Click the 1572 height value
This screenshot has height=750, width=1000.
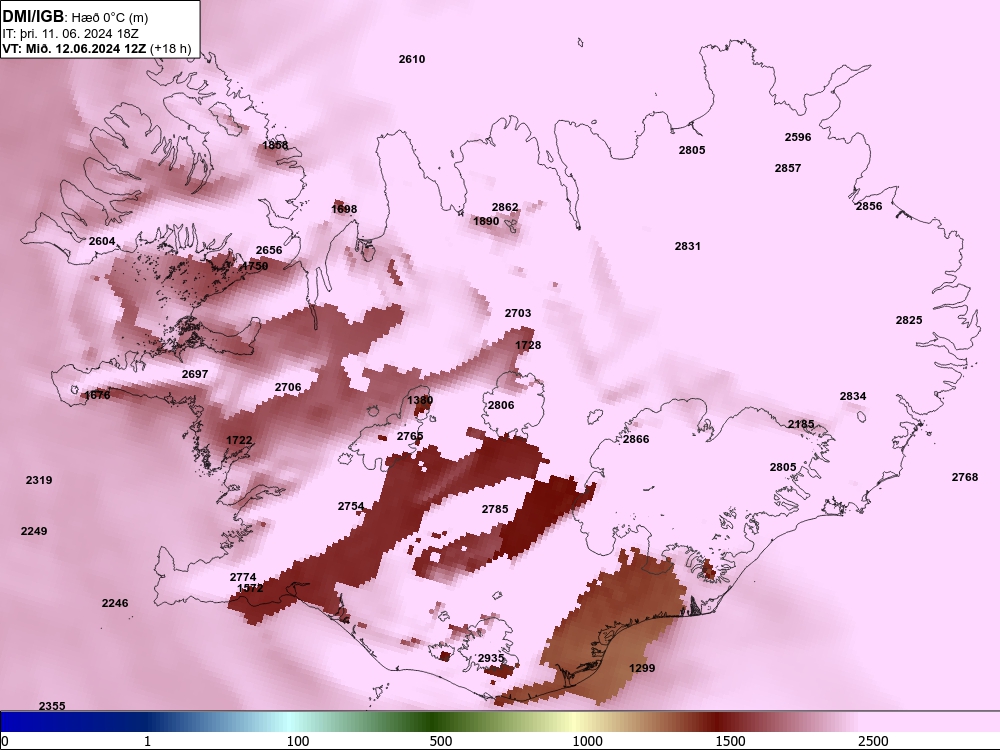[x=250, y=588]
